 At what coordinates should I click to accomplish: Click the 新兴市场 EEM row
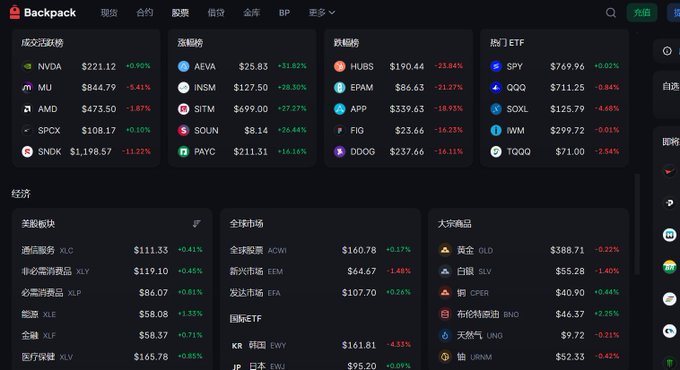coord(320,272)
